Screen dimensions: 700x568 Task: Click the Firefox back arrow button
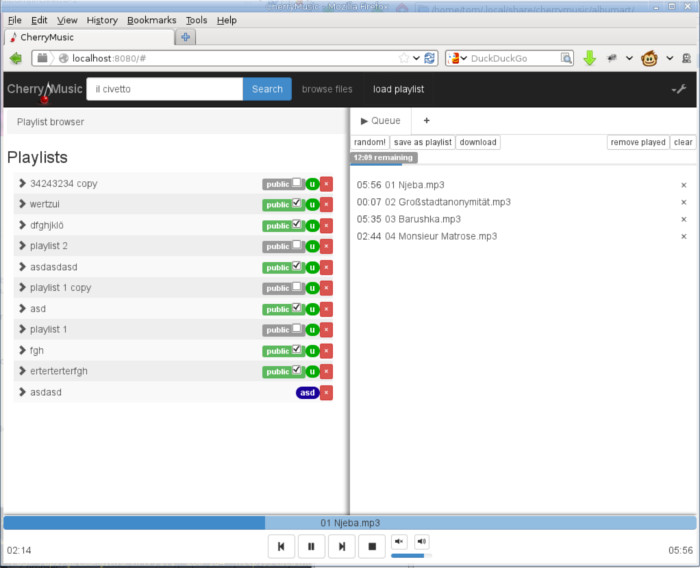[x=16, y=58]
